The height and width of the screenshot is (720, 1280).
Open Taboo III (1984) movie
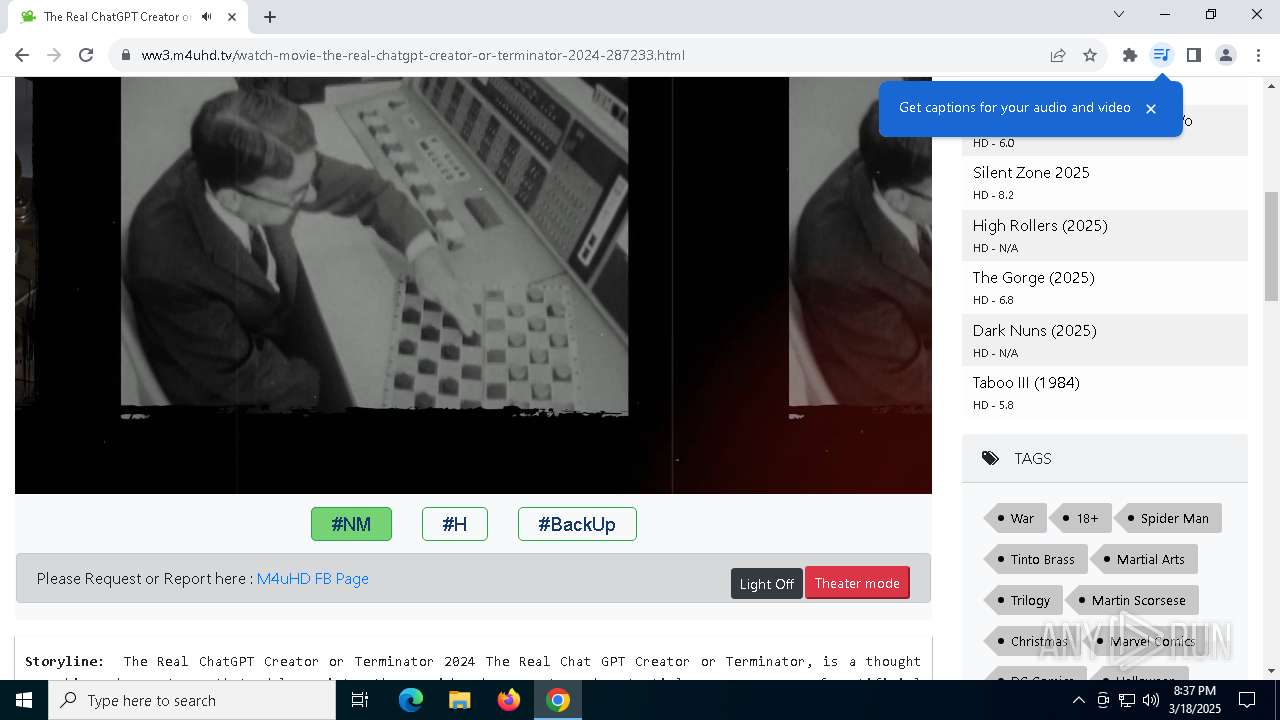coord(1026,383)
